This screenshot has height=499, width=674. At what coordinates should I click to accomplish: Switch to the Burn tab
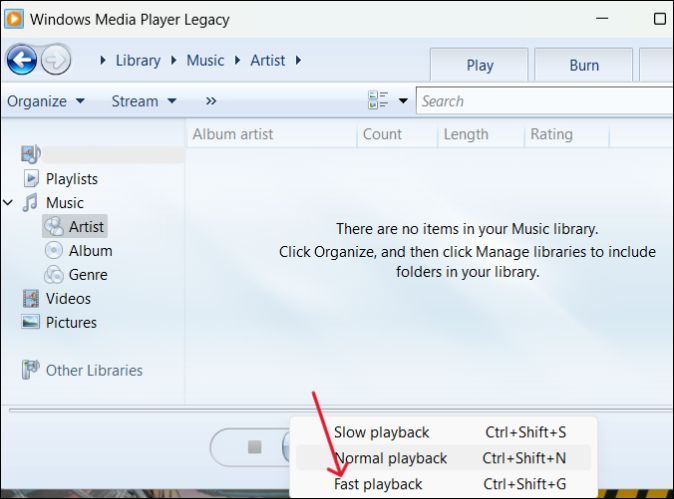tap(584, 65)
